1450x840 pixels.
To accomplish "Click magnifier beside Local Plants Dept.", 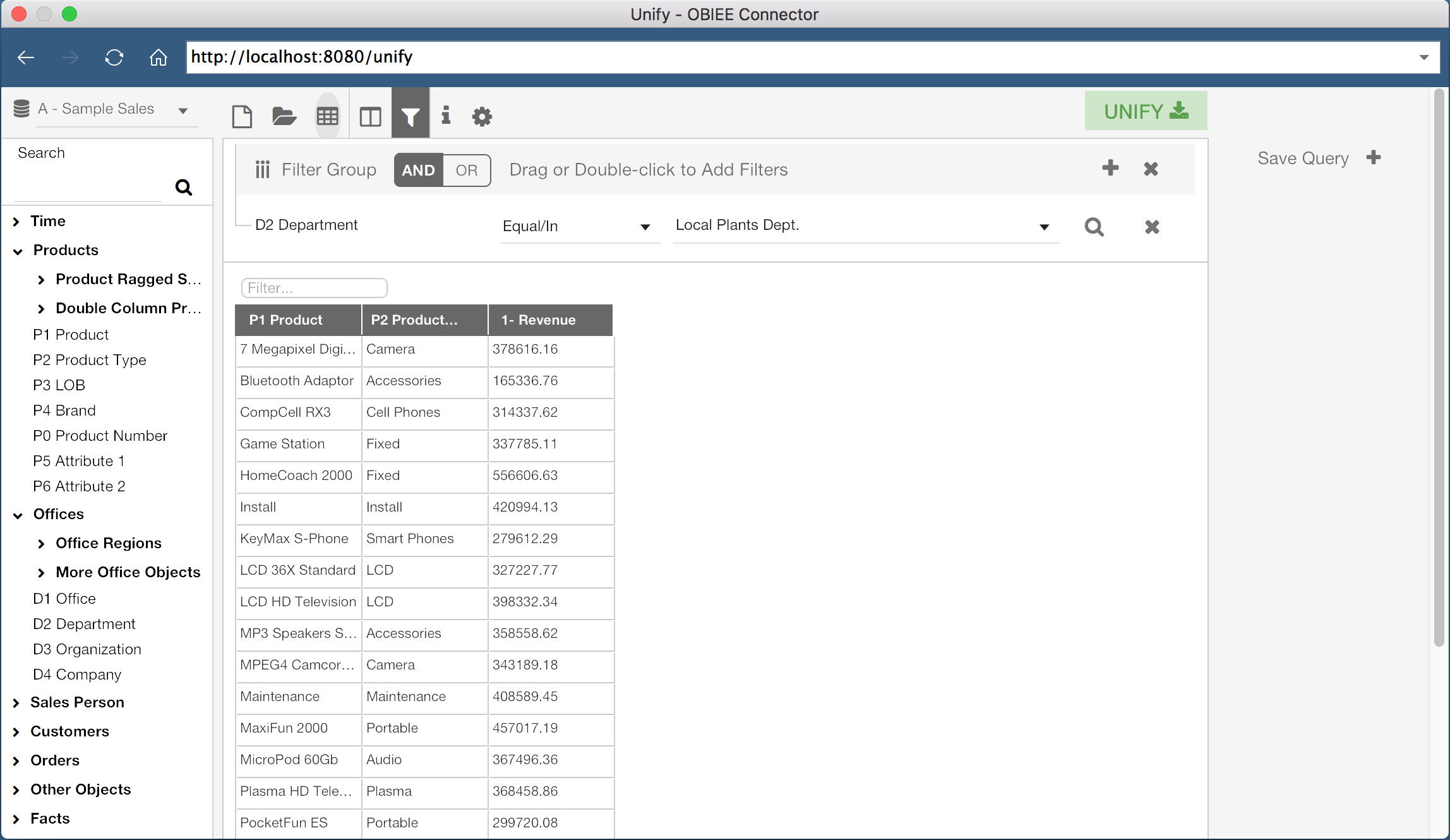I will (1094, 227).
